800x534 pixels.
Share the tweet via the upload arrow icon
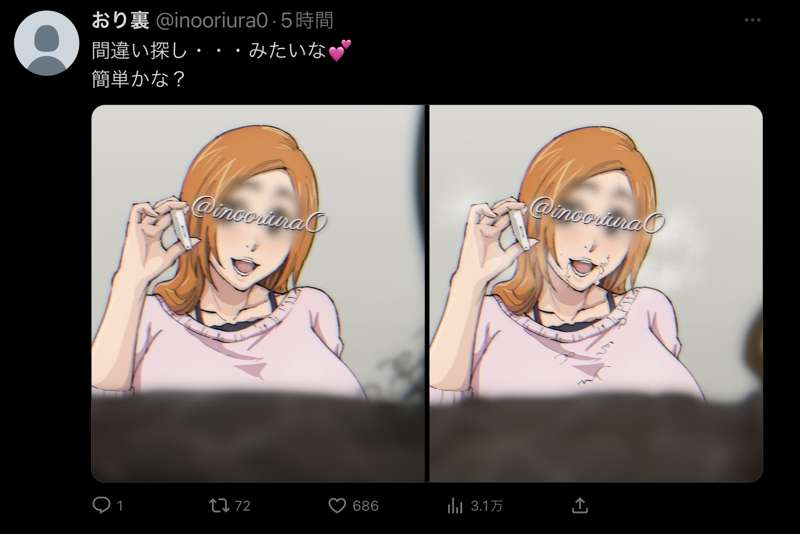[x=580, y=505]
